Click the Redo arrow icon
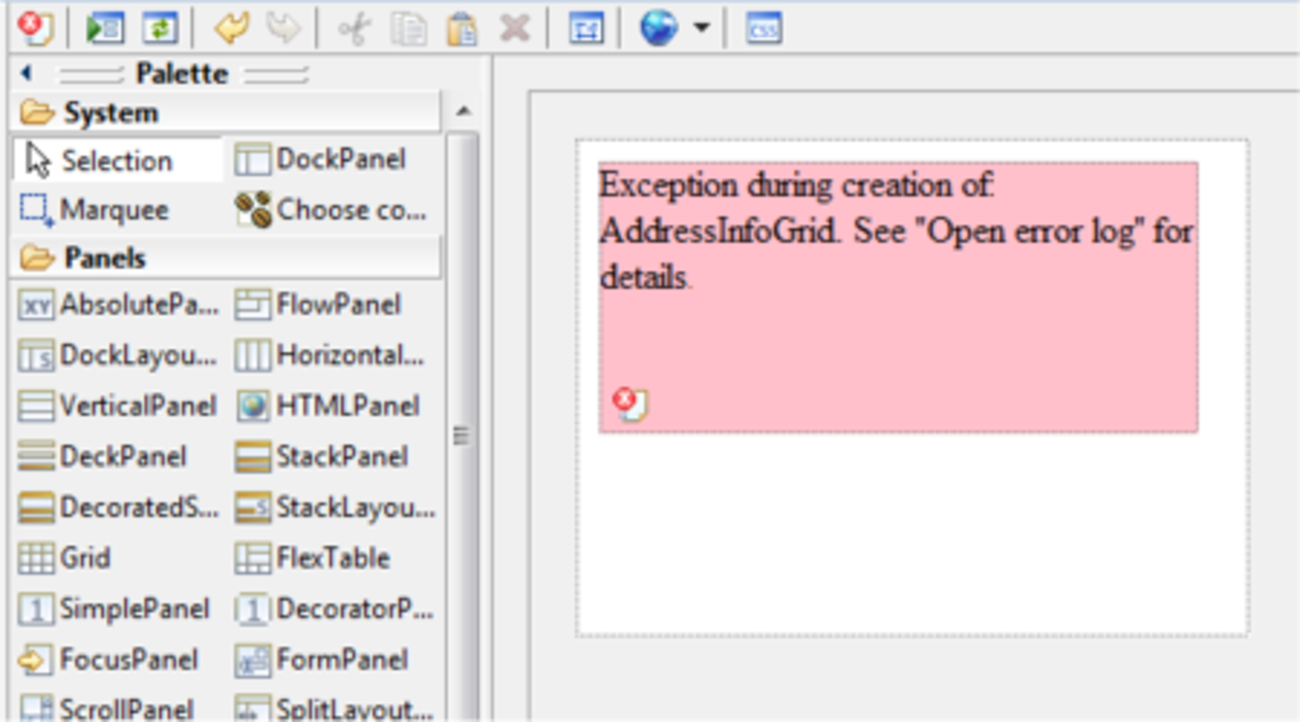 [x=284, y=28]
